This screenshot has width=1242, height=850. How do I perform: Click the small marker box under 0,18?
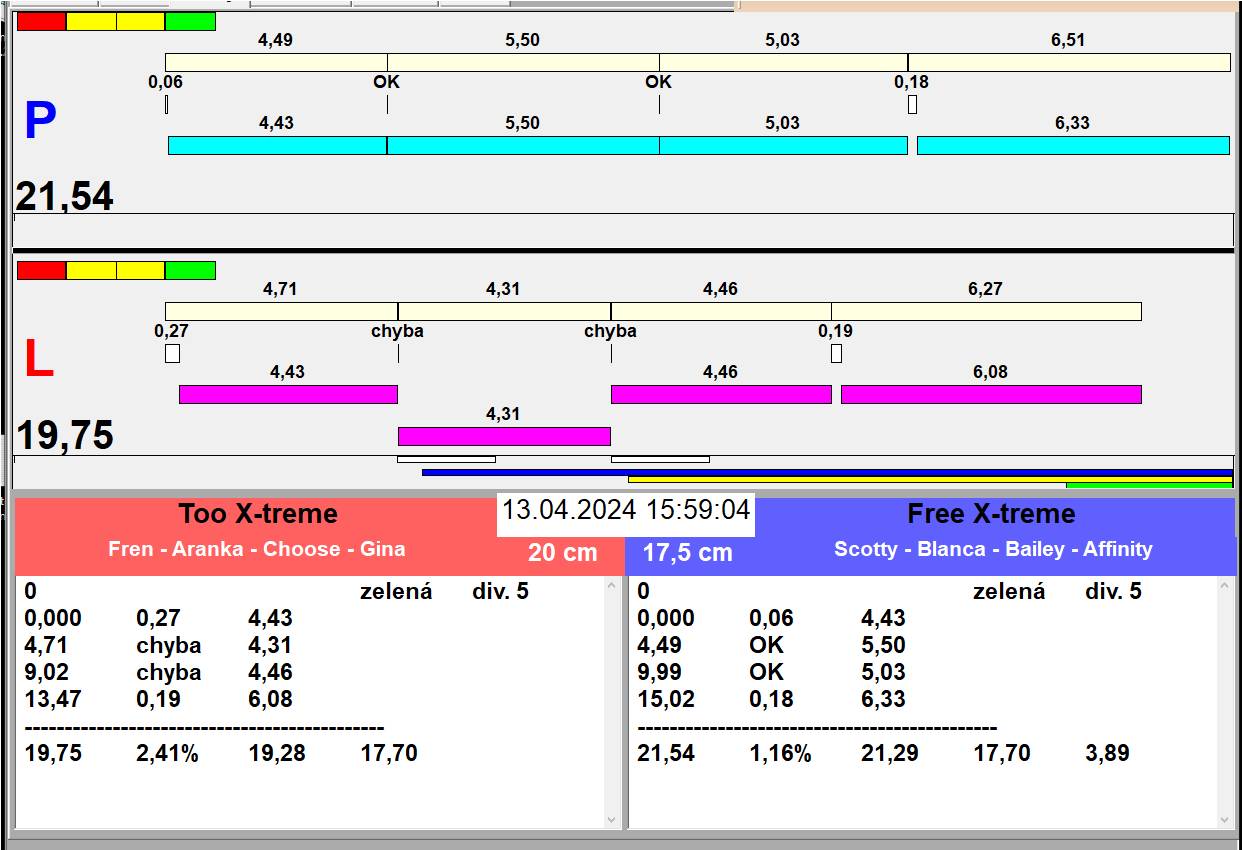pos(912,104)
